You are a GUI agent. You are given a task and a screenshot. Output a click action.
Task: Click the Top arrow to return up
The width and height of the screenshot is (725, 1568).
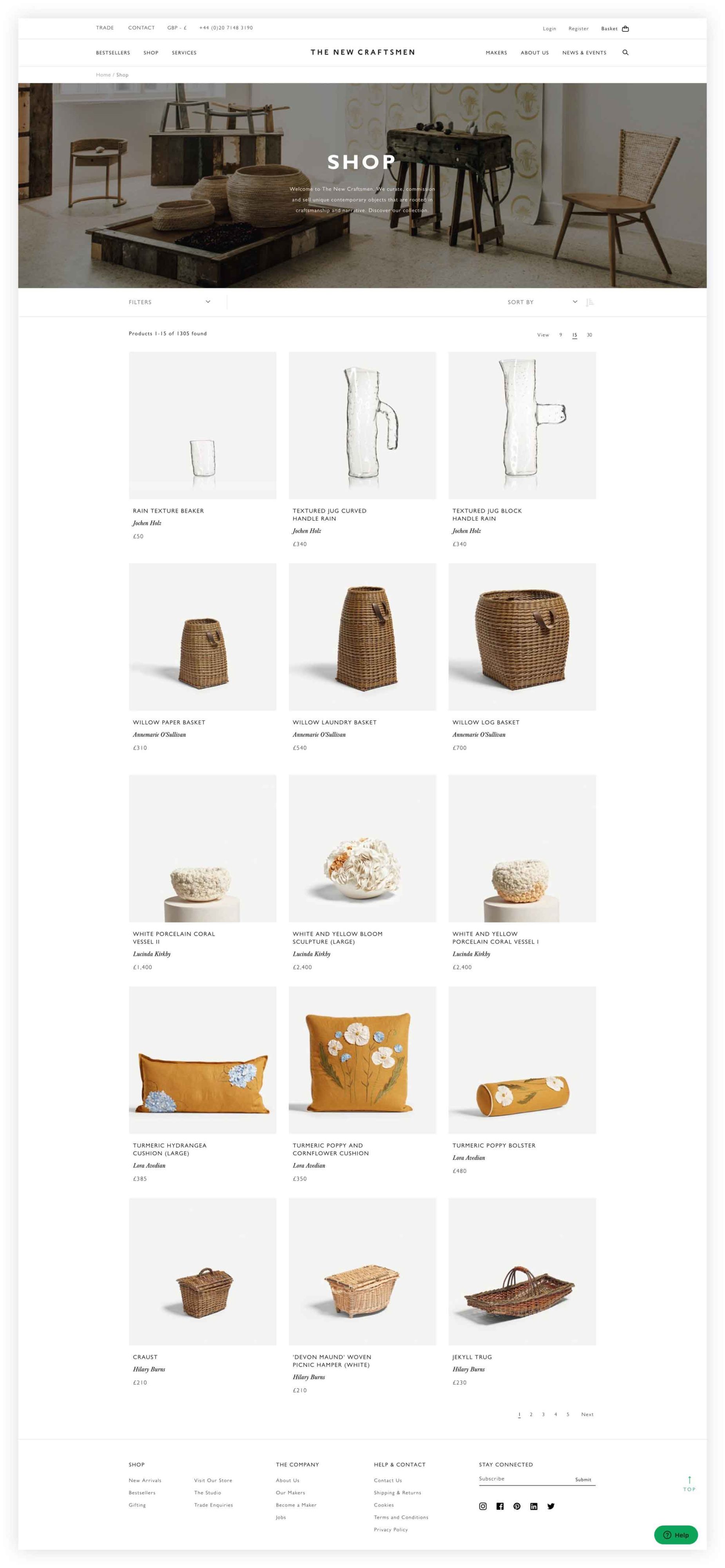[689, 1483]
